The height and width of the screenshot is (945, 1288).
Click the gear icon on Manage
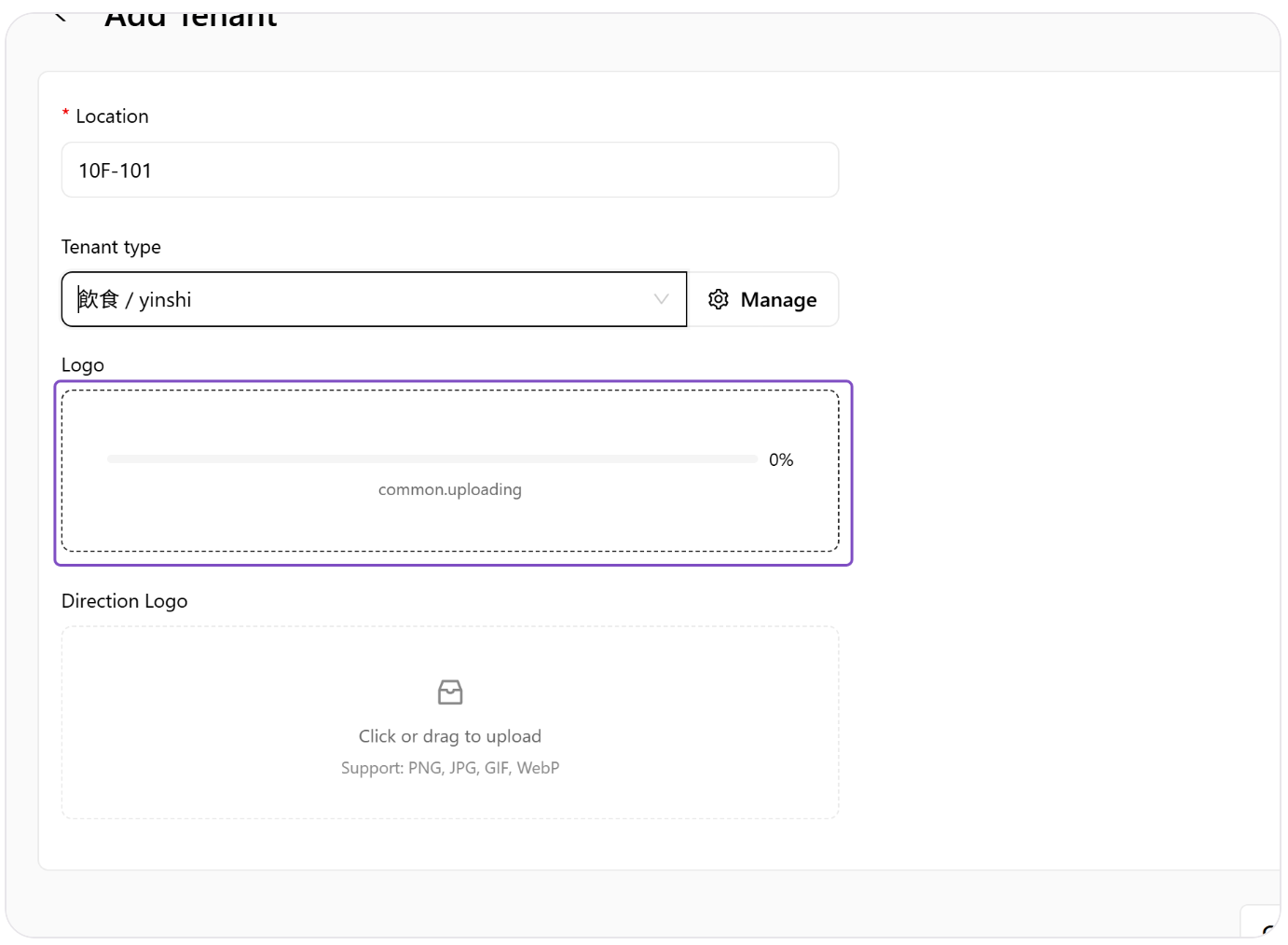click(719, 299)
